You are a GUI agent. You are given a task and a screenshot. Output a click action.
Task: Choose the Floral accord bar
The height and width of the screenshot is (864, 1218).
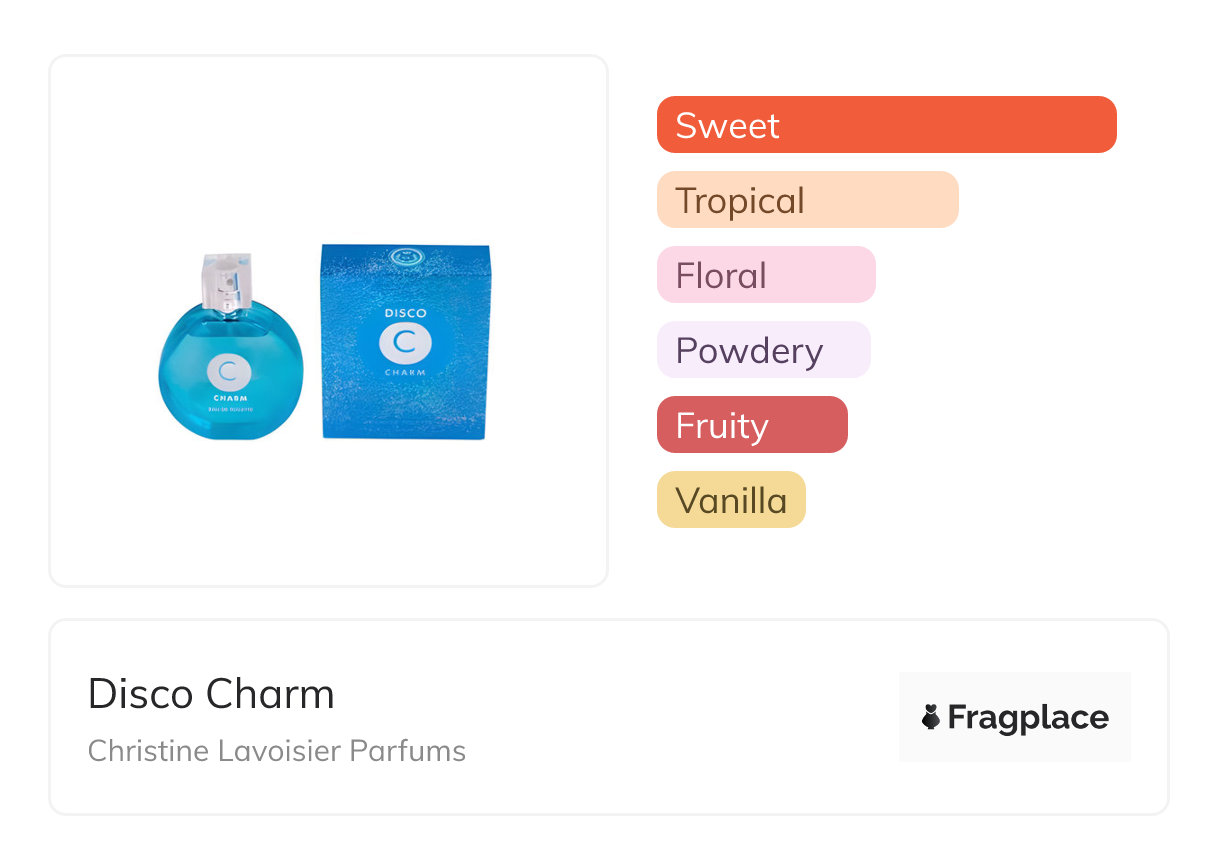pos(765,275)
